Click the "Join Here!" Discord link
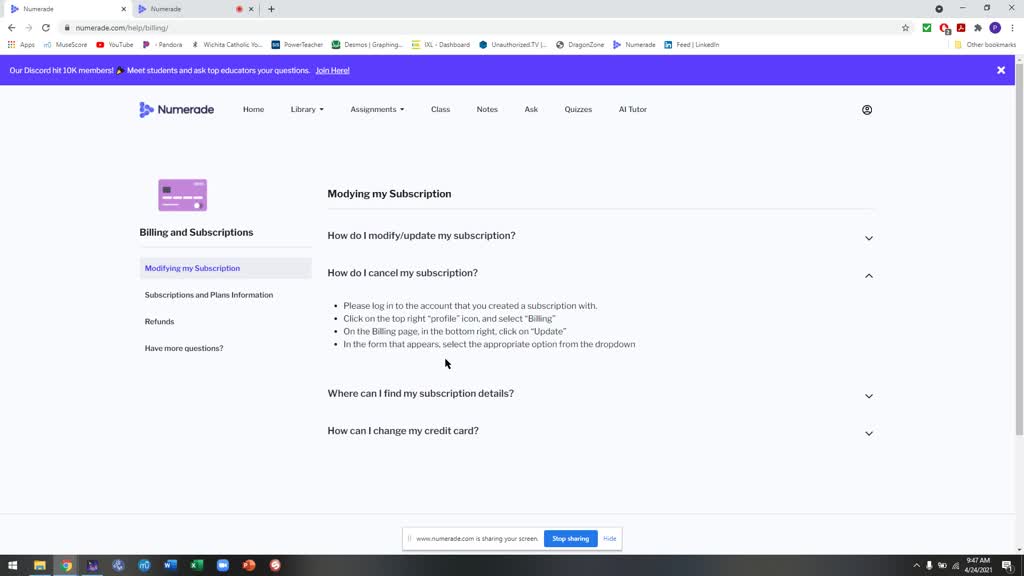 pyautogui.click(x=332, y=71)
